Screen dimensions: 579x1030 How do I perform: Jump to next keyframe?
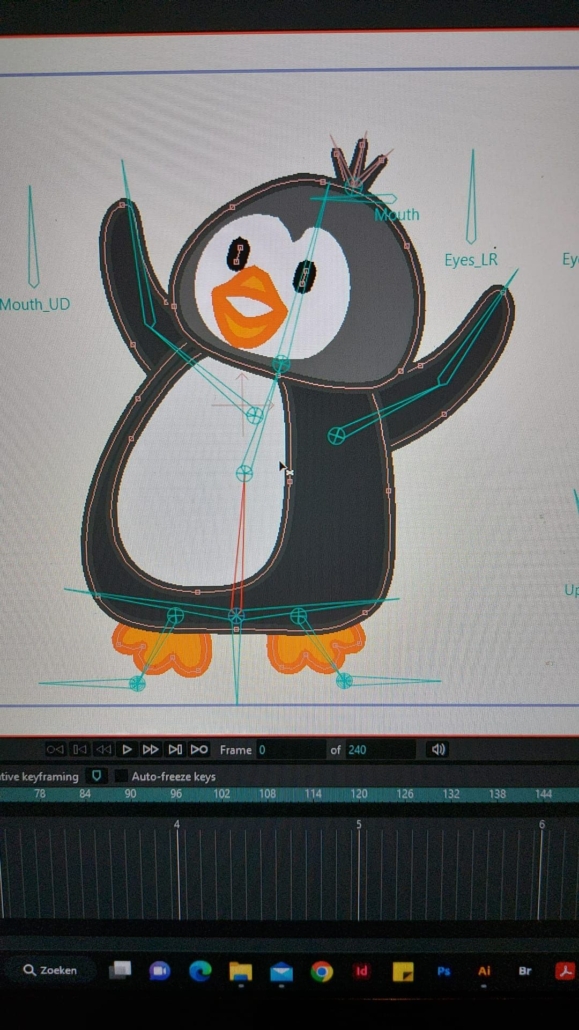[x=175, y=750]
